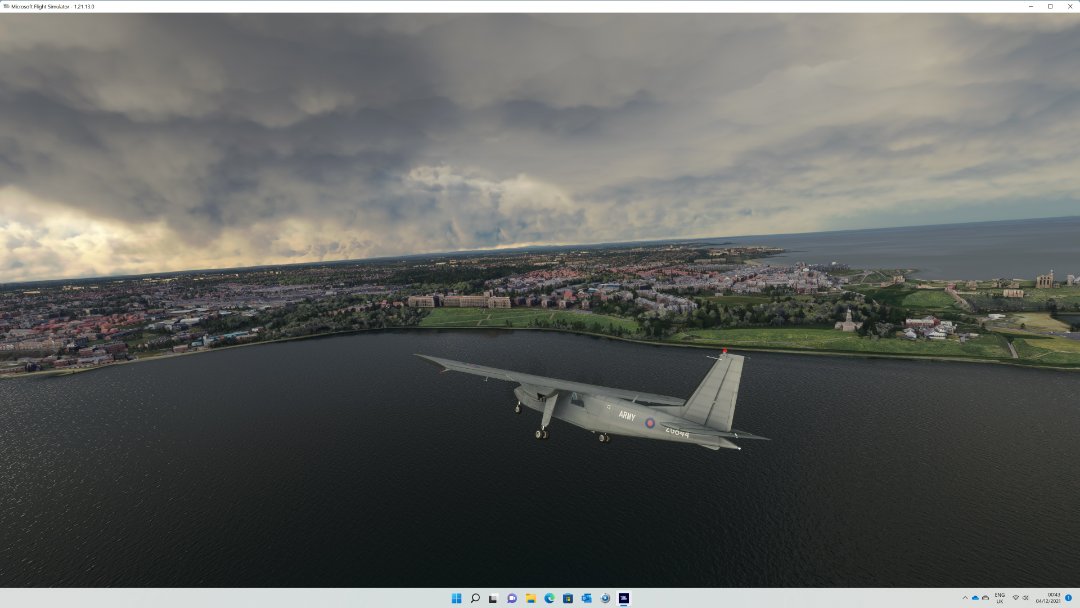Close the Flight Simulator window
The width and height of the screenshot is (1080, 608).
[x=1070, y=6]
